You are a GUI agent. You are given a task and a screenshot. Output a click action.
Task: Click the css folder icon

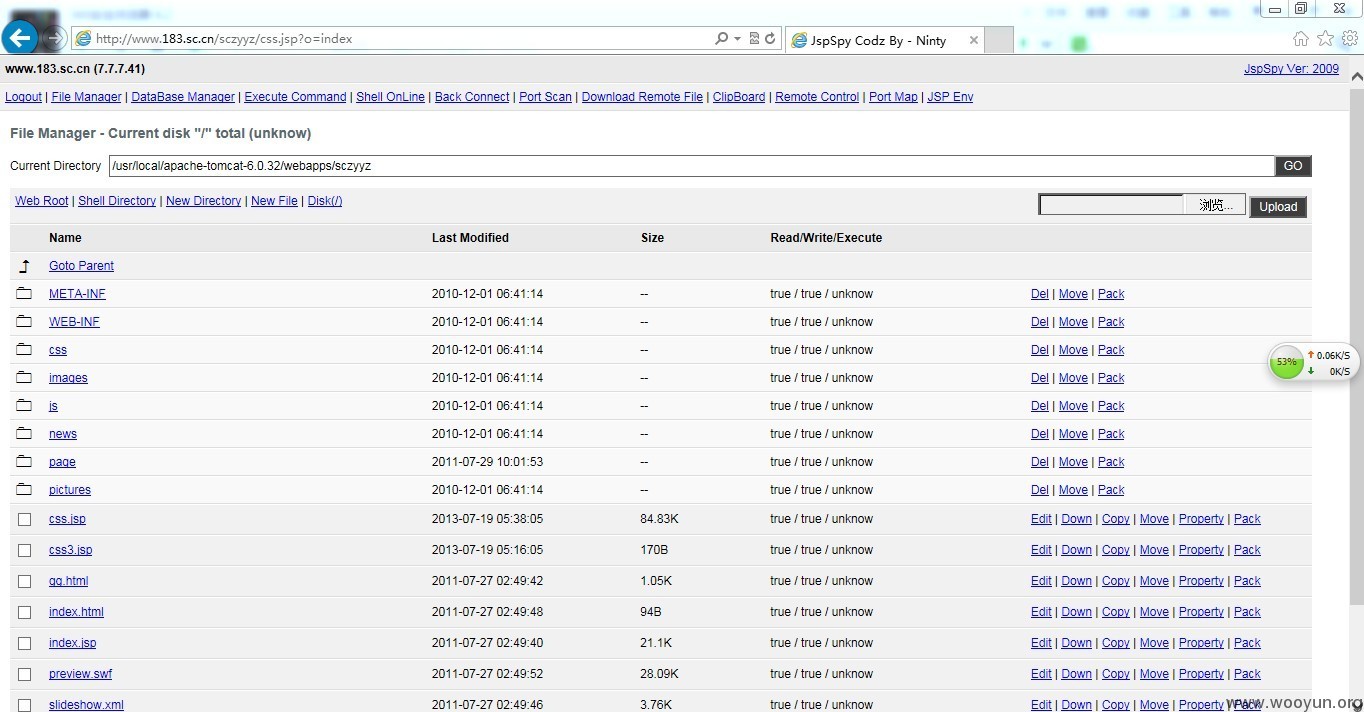[x=25, y=350]
